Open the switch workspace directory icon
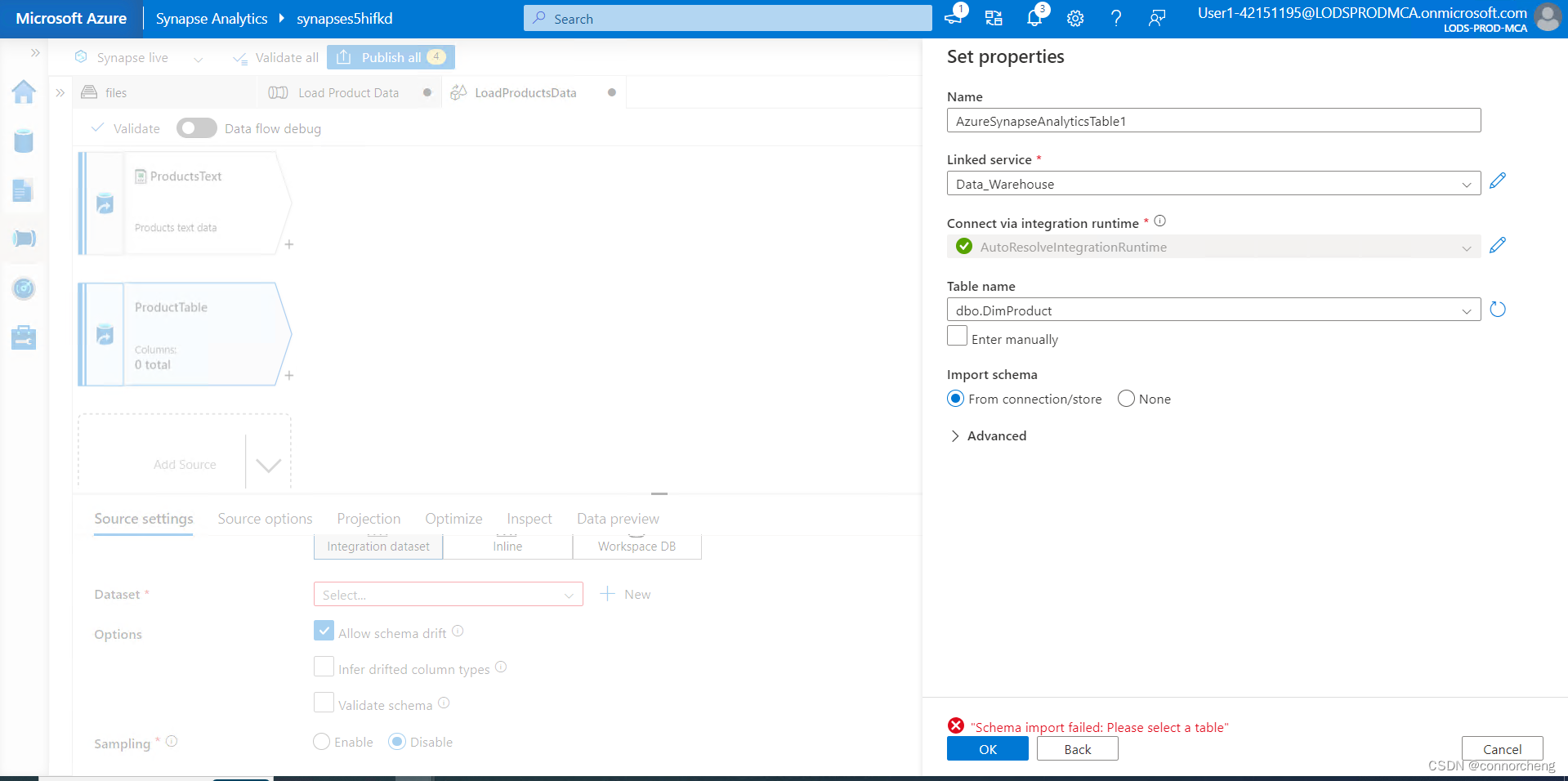The image size is (1568, 781). (x=994, y=18)
